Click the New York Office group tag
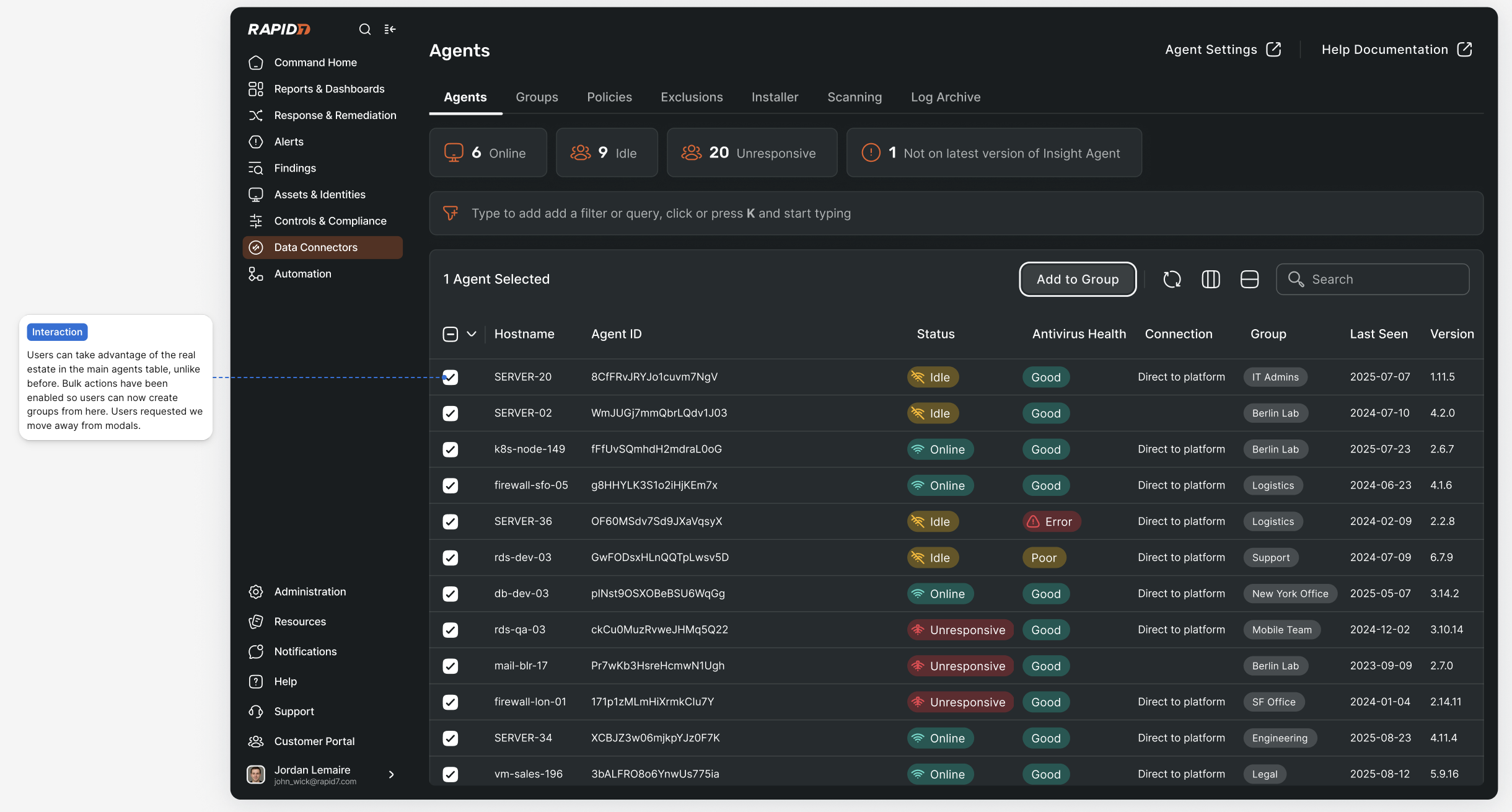The height and width of the screenshot is (812, 1512). point(1290,594)
